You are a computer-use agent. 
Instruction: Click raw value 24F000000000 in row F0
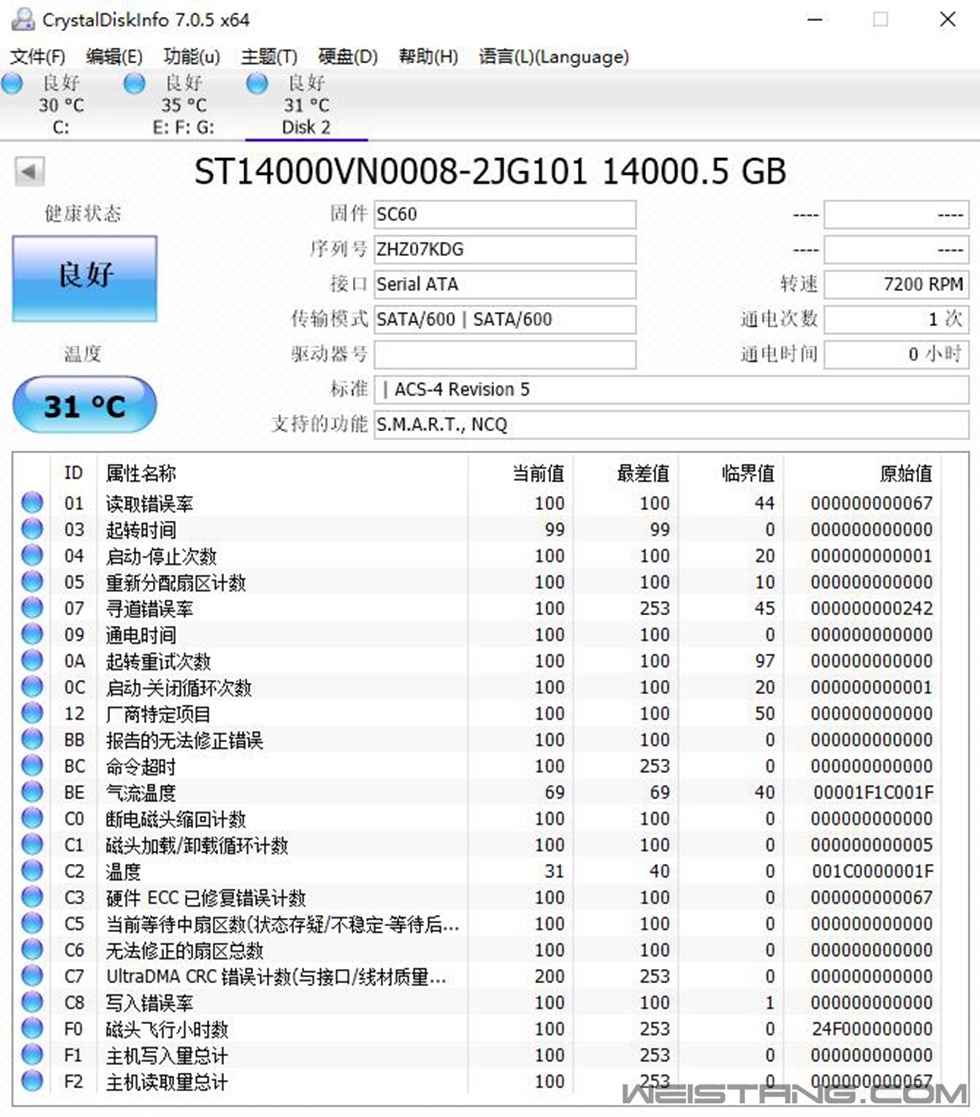[x=872, y=1029]
